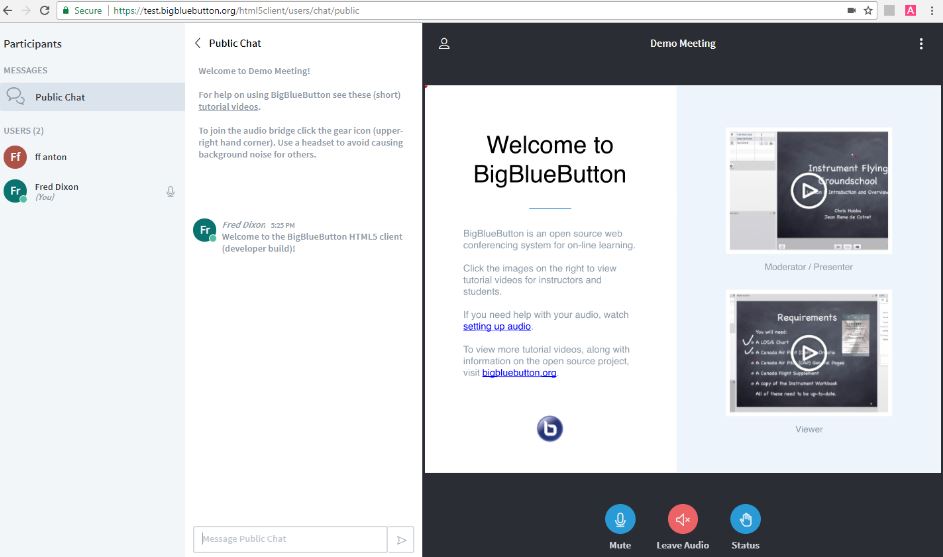Select user ff anton avatar
Screen dimensions: 943x557
point(15,157)
